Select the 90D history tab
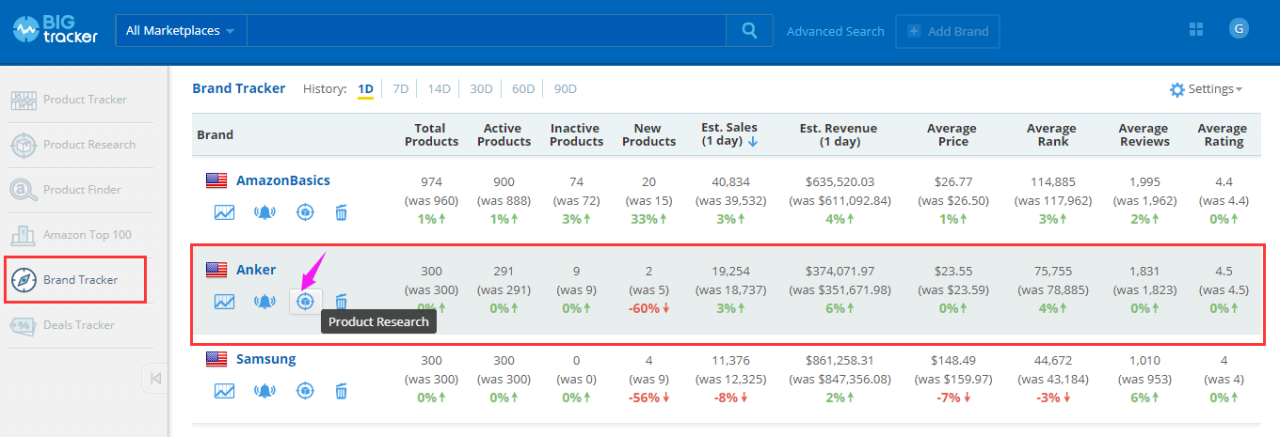Viewport: 1280px width, 437px height. point(565,89)
